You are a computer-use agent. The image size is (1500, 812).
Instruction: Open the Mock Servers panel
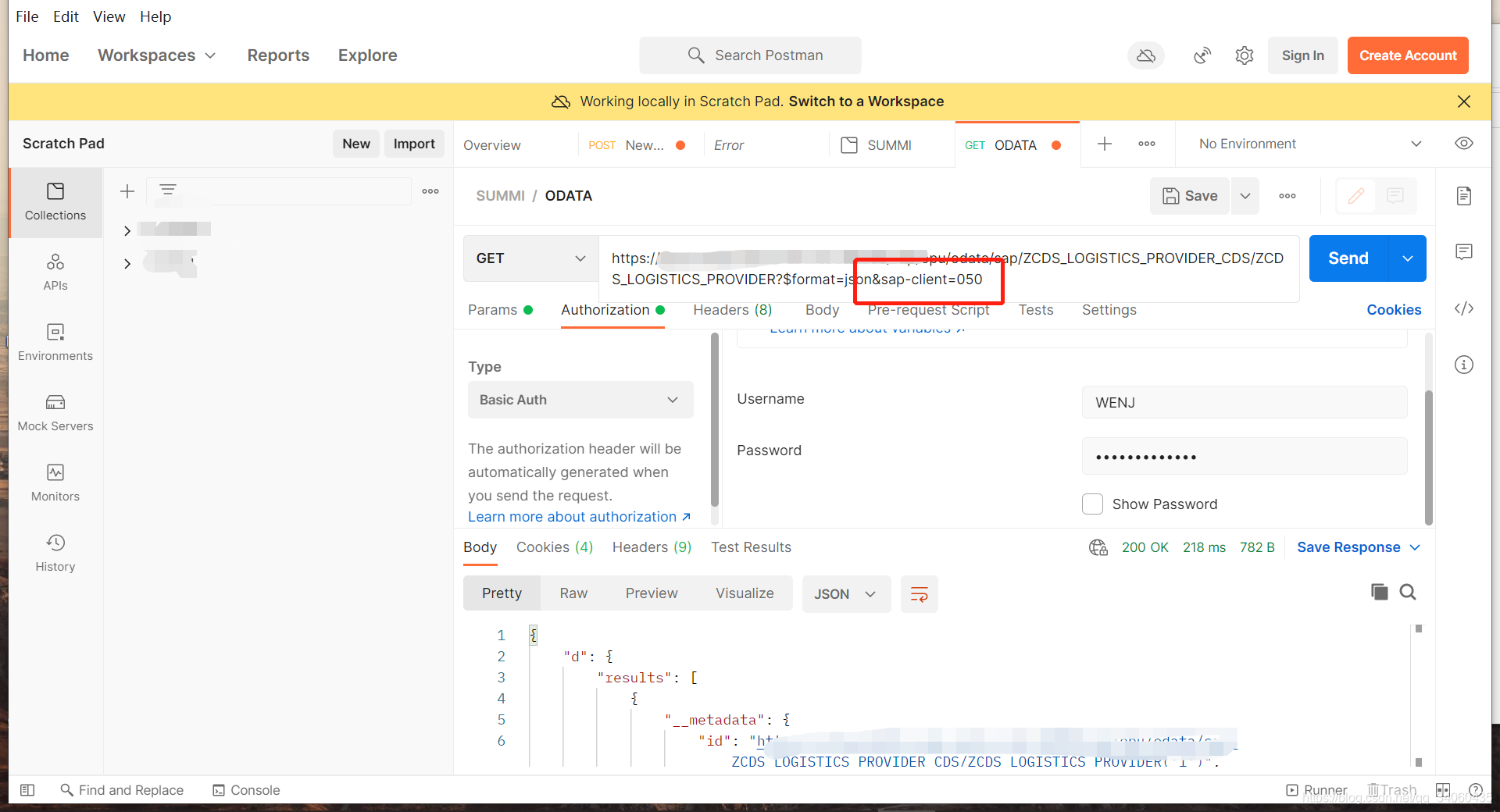pos(55,412)
